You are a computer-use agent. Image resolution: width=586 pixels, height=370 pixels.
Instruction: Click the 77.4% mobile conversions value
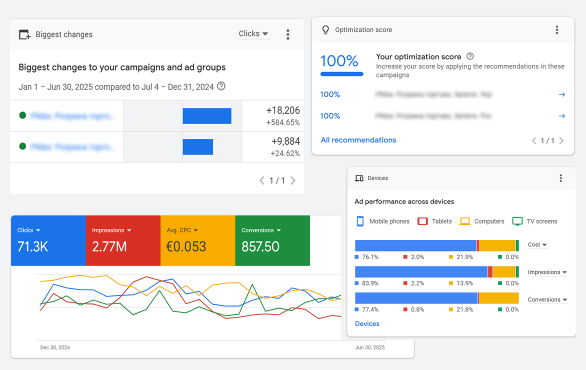point(370,310)
